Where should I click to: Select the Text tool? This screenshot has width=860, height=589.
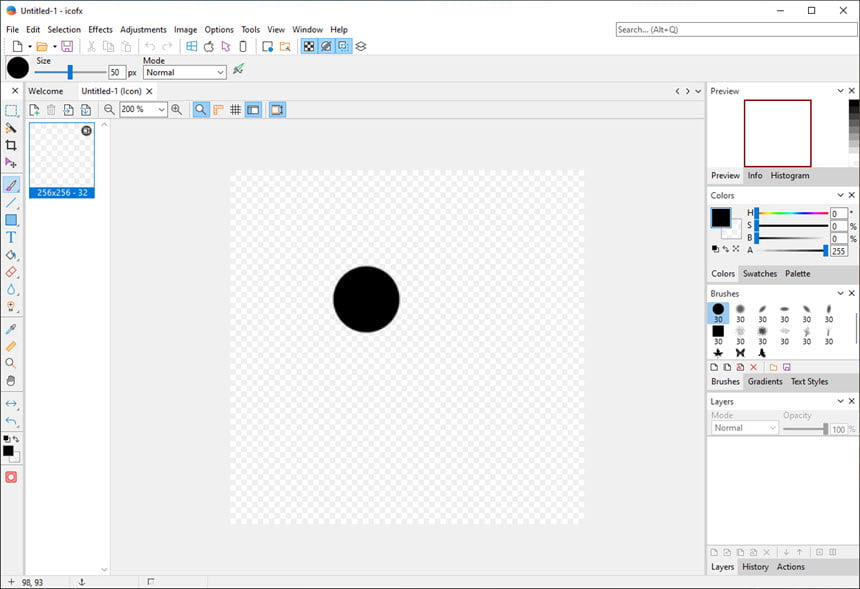(11, 237)
